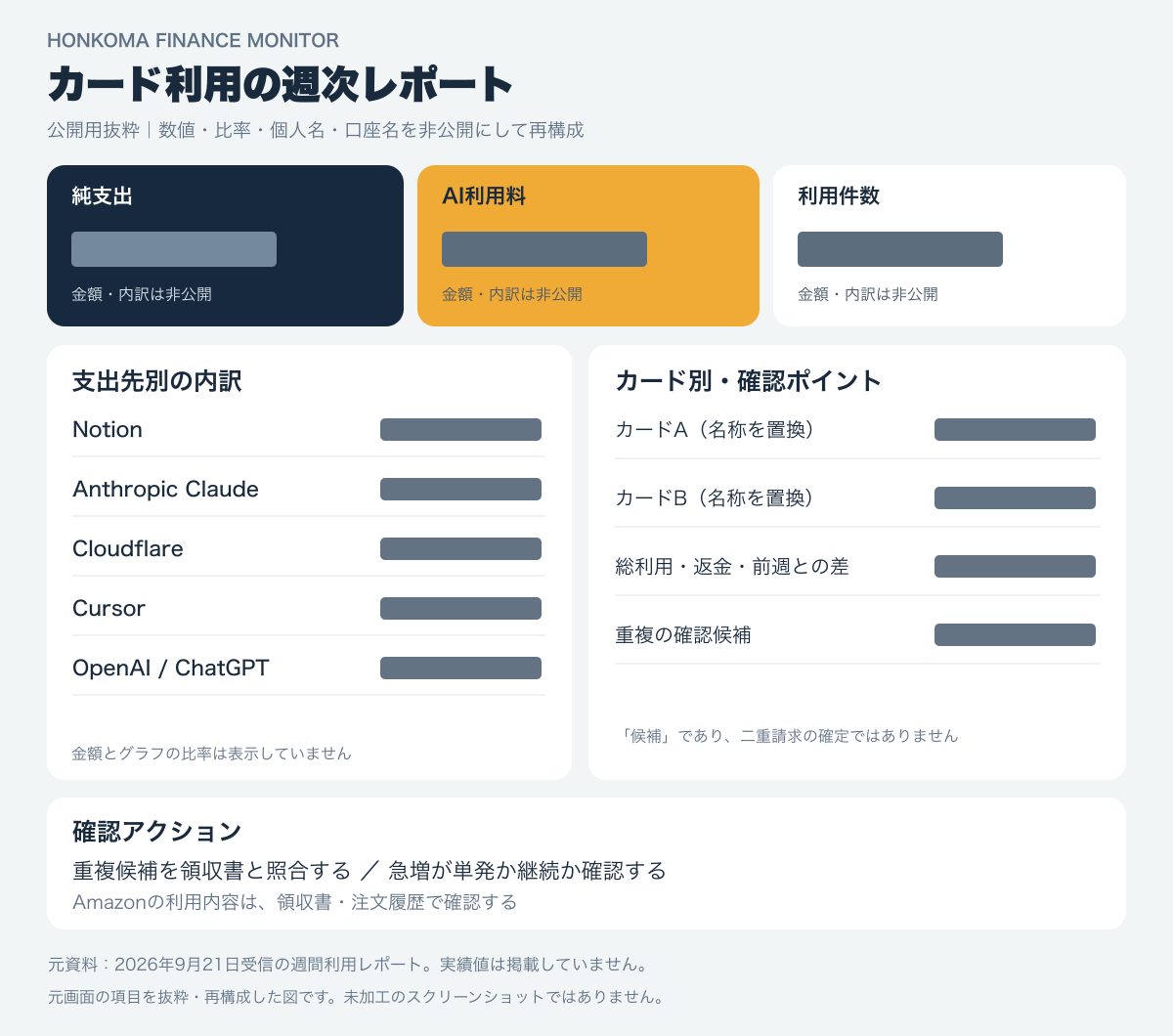Viewport: 1173px width, 1036px height.
Task: Click the 元資料：2026年9月21日受信 footer line
Action: tap(348, 965)
